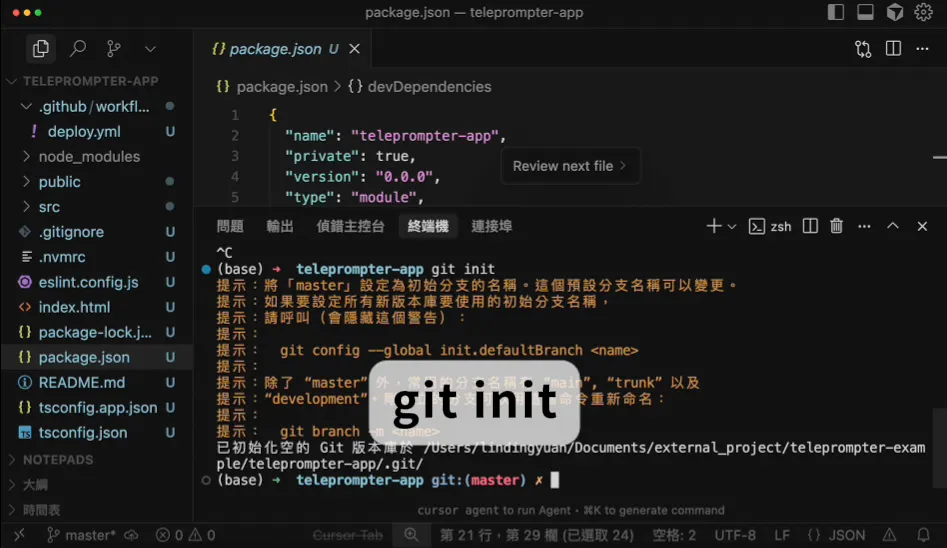947x548 pixels.
Task: Open the Cursor cube icon in title bar
Action: coord(894,12)
